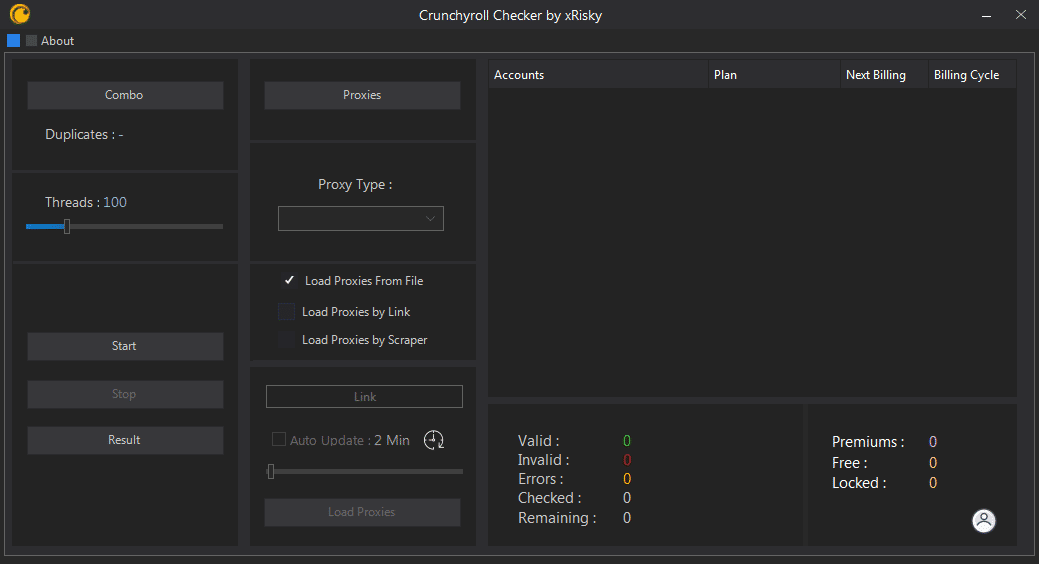Click the 'Premiums :' counter label

(868, 442)
